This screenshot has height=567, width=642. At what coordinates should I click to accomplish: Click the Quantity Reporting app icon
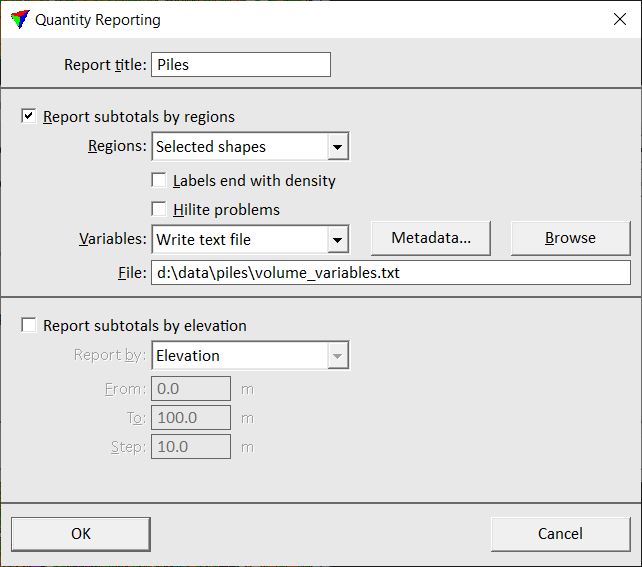click(20, 19)
